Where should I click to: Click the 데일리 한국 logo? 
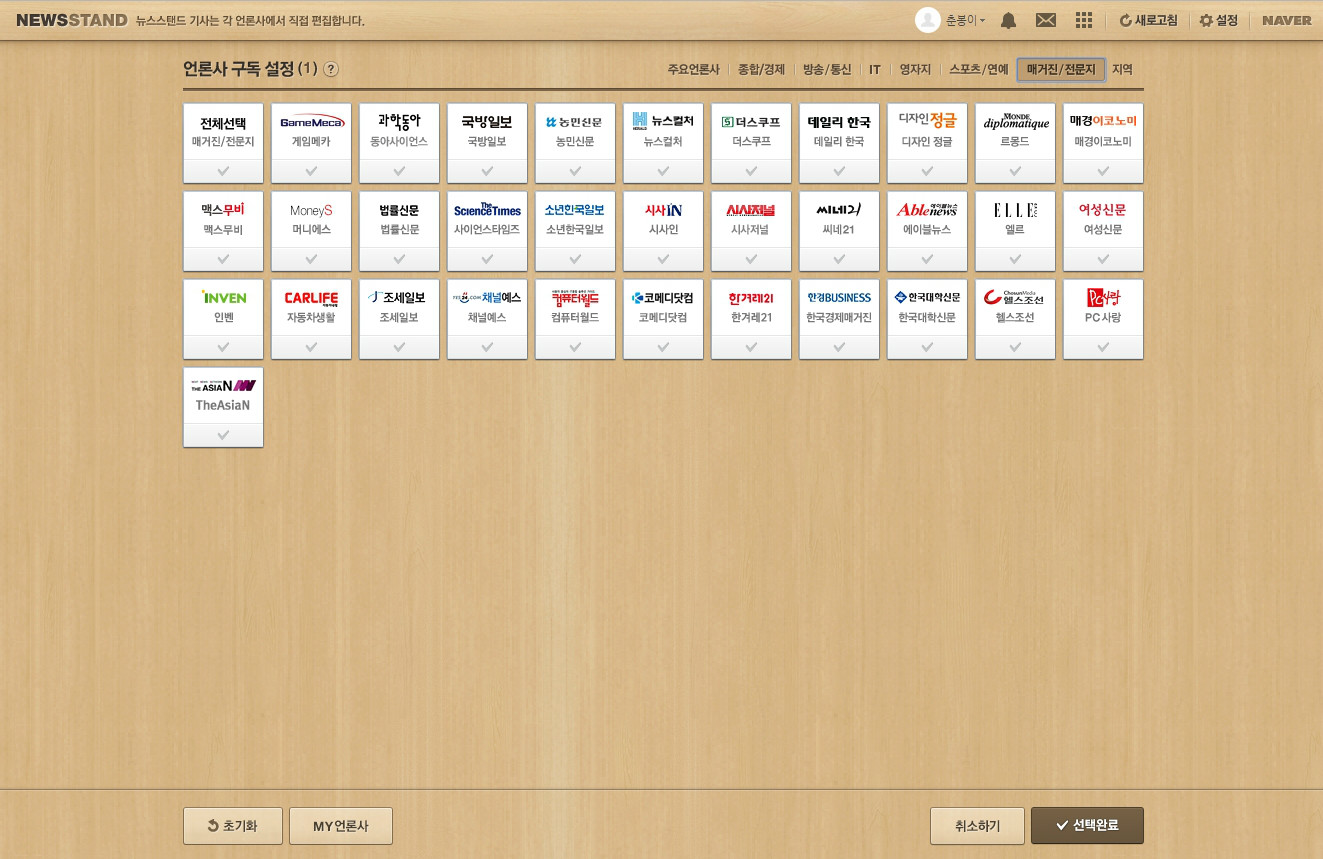(839, 122)
